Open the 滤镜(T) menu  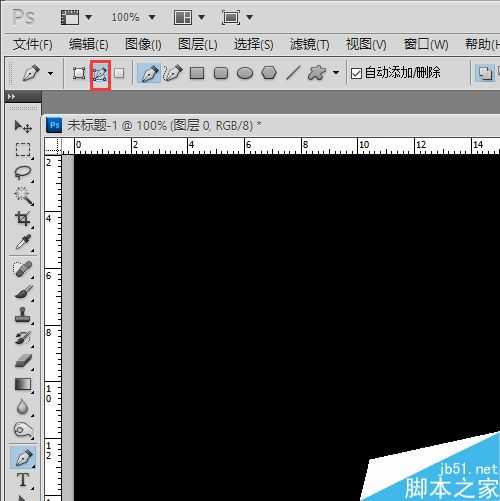click(309, 44)
